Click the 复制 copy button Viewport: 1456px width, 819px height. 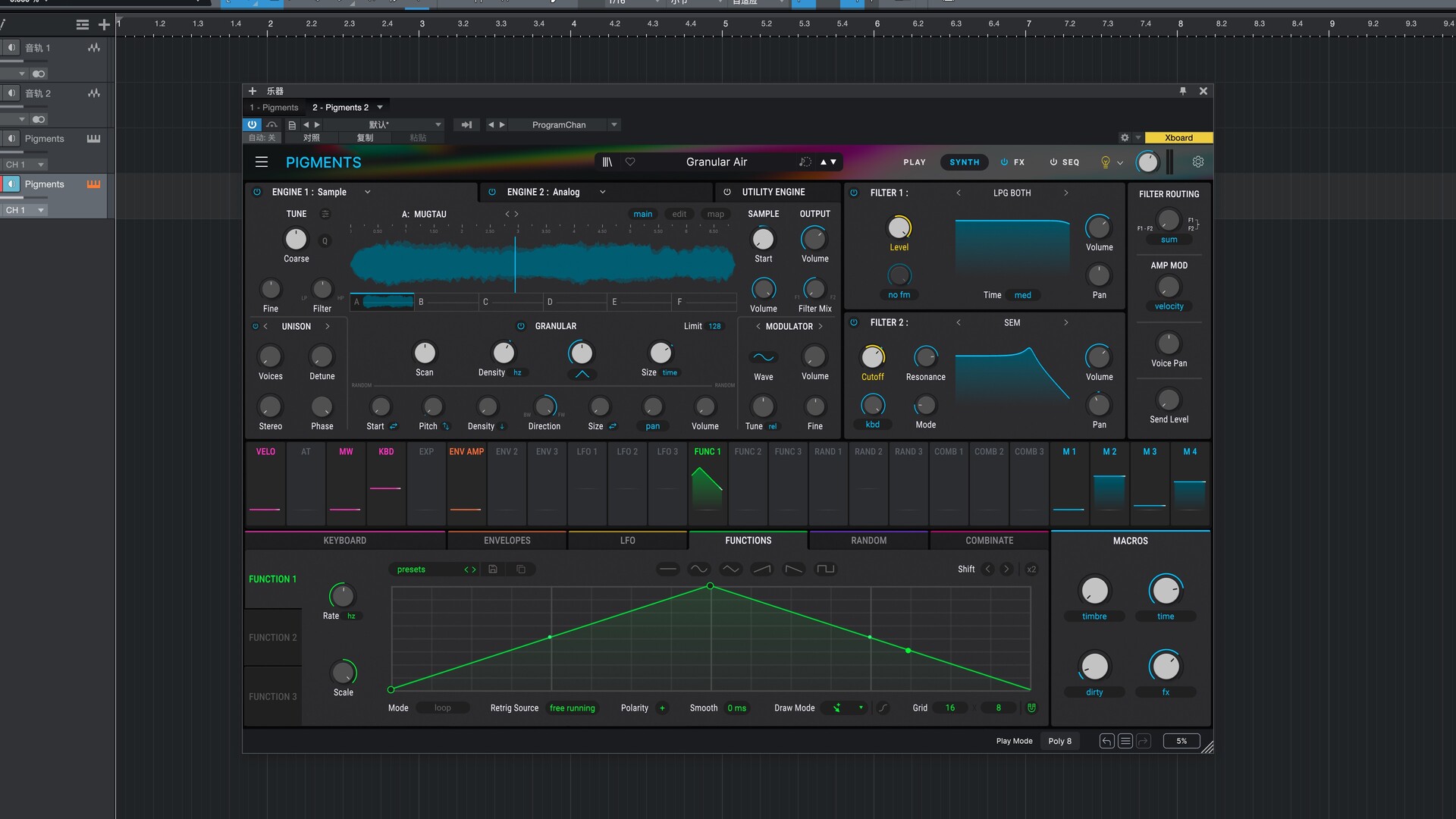click(x=366, y=137)
